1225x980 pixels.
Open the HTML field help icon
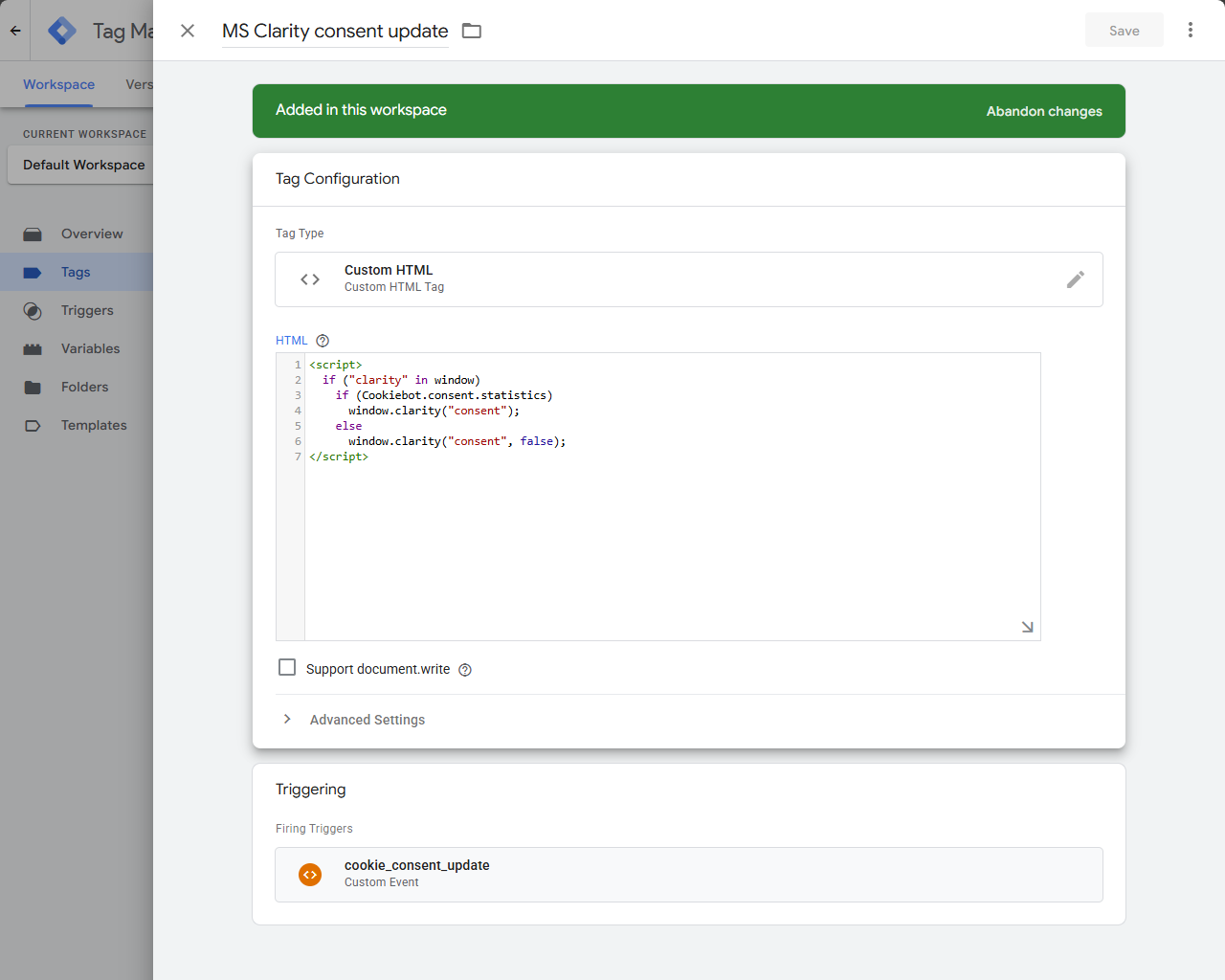coord(323,341)
